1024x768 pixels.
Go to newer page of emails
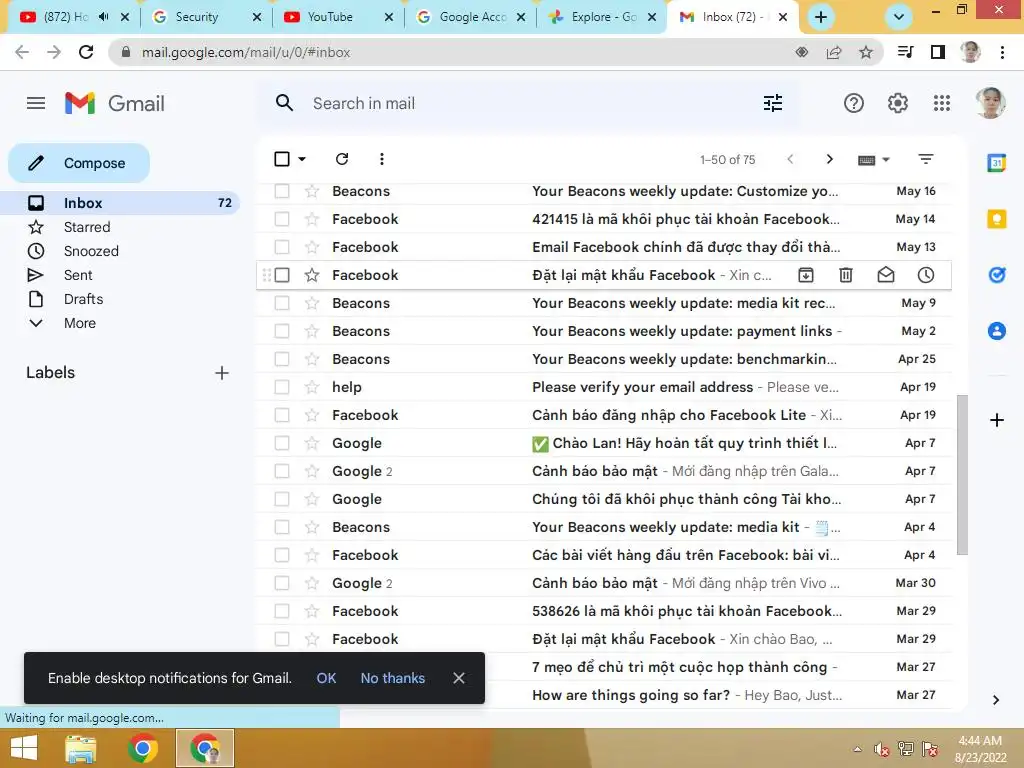pyautogui.click(x=790, y=159)
